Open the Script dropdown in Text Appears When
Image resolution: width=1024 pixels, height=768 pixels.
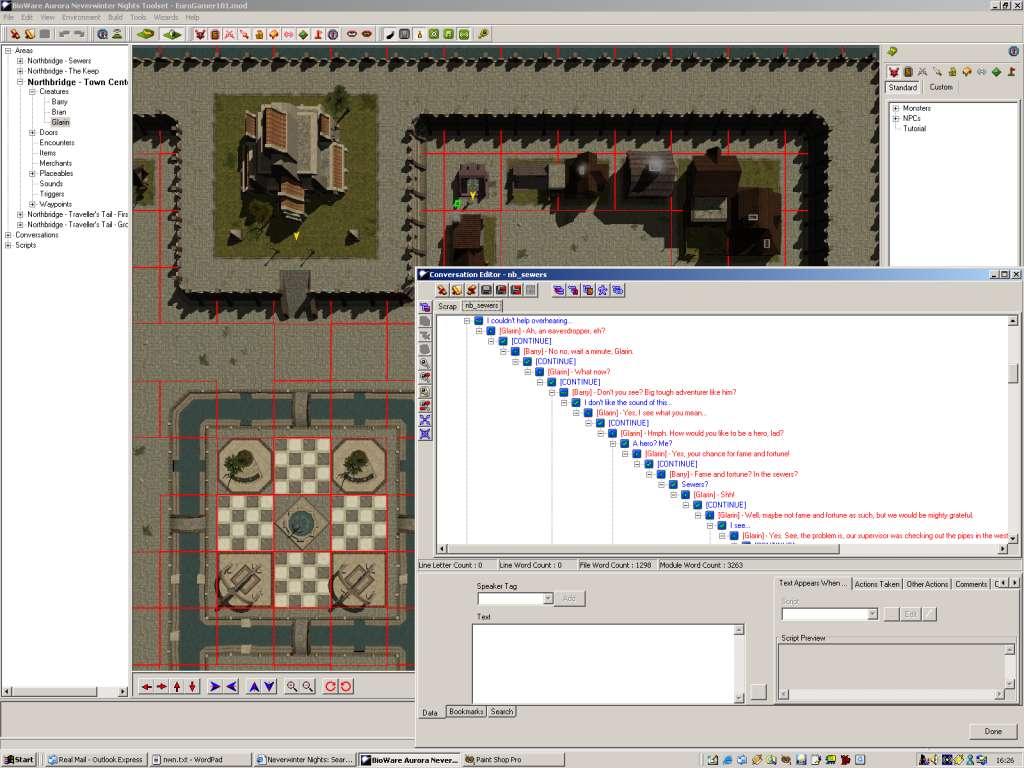[x=872, y=614]
